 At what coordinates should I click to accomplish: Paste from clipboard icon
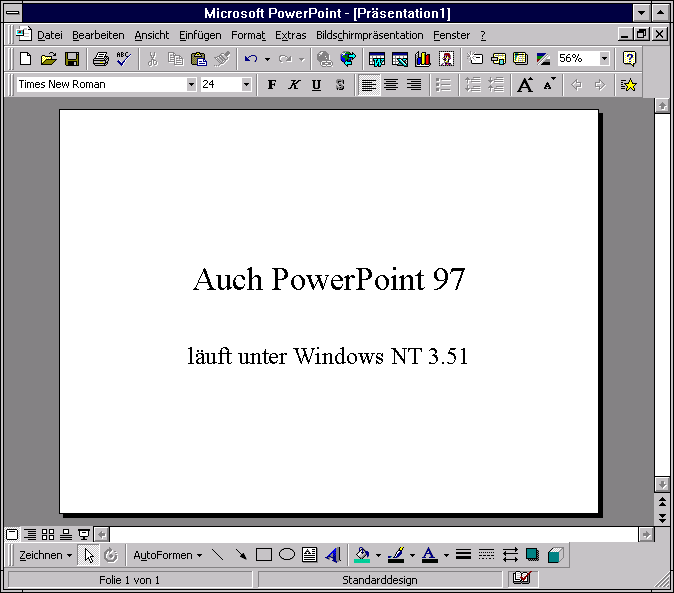[199, 59]
